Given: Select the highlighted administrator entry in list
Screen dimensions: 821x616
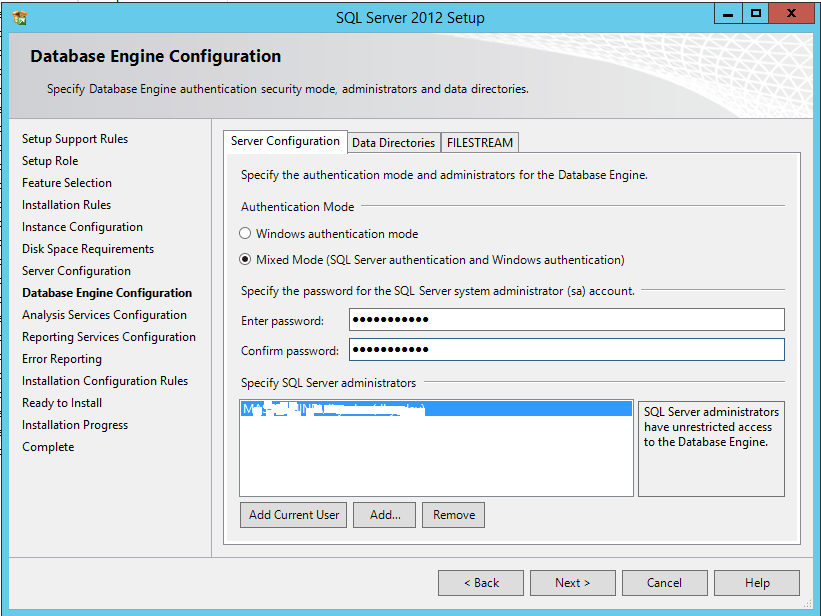Looking at the screenshot, I should pyautogui.click(x=435, y=409).
